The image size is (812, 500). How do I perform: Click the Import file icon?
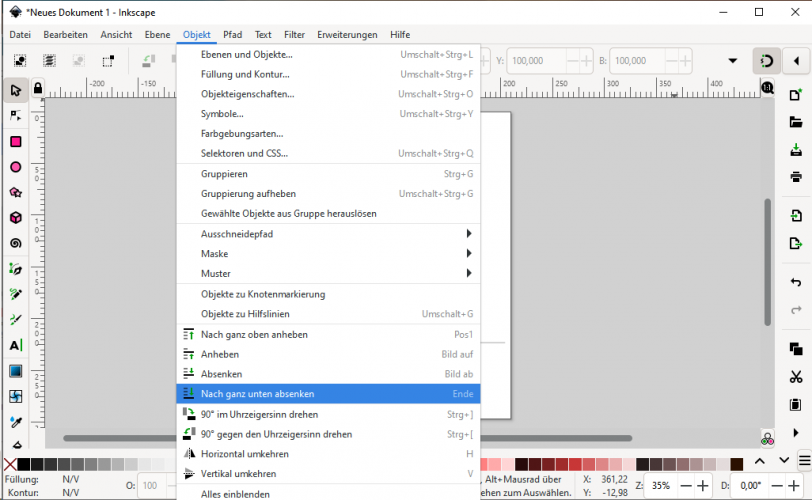coord(796,215)
